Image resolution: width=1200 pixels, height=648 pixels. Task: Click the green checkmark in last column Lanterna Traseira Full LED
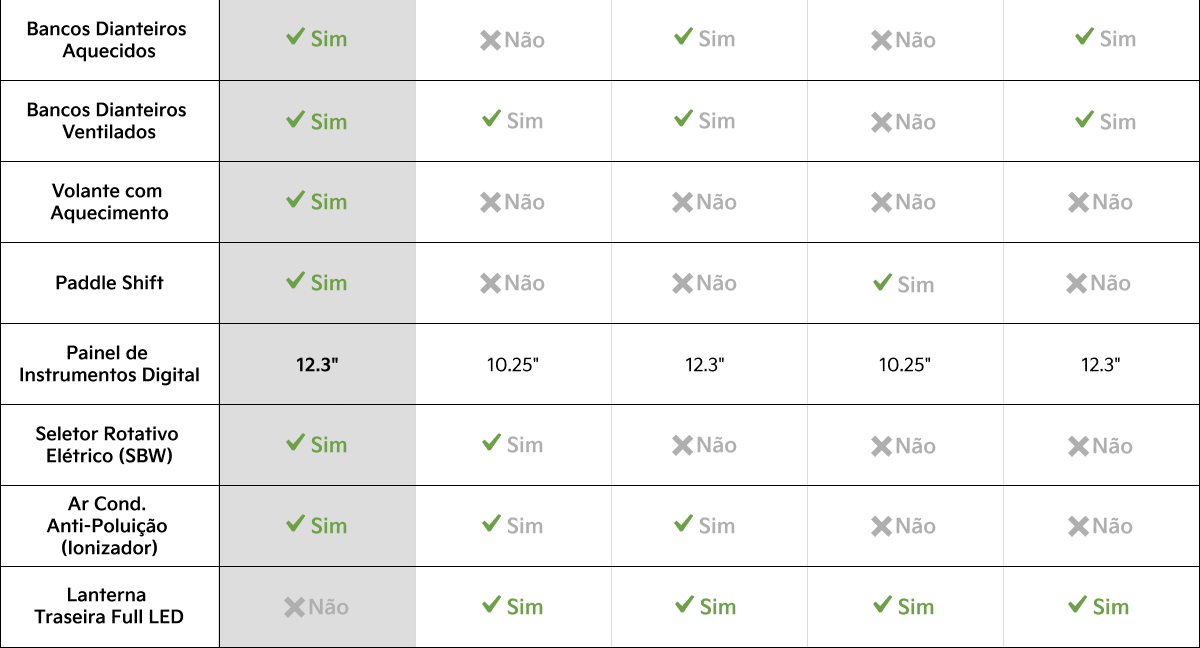pos(1078,604)
